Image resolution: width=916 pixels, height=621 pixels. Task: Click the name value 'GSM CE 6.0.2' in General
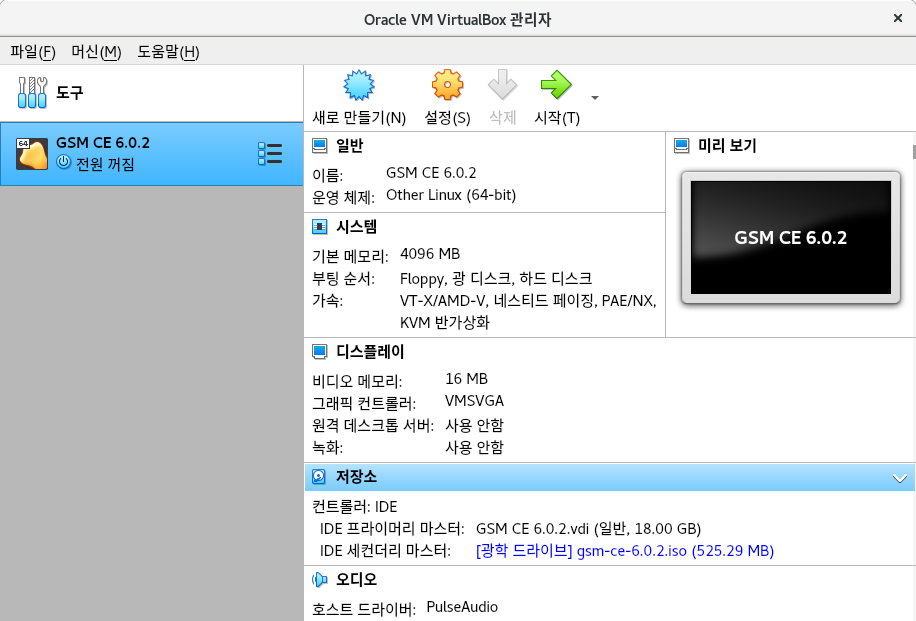click(x=431, y=173)
